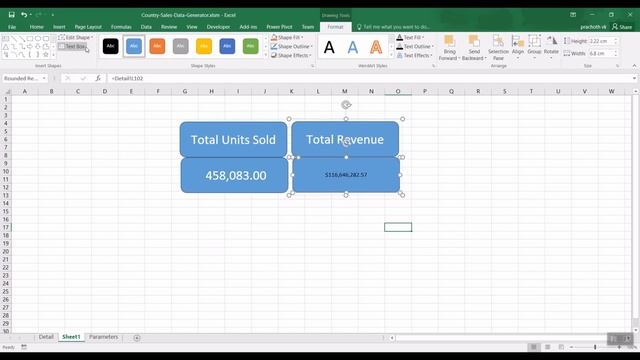The width and height of the screenshot is (640, 360).
Task: Apply gray shape style preset
Action: tap(180, 46)
